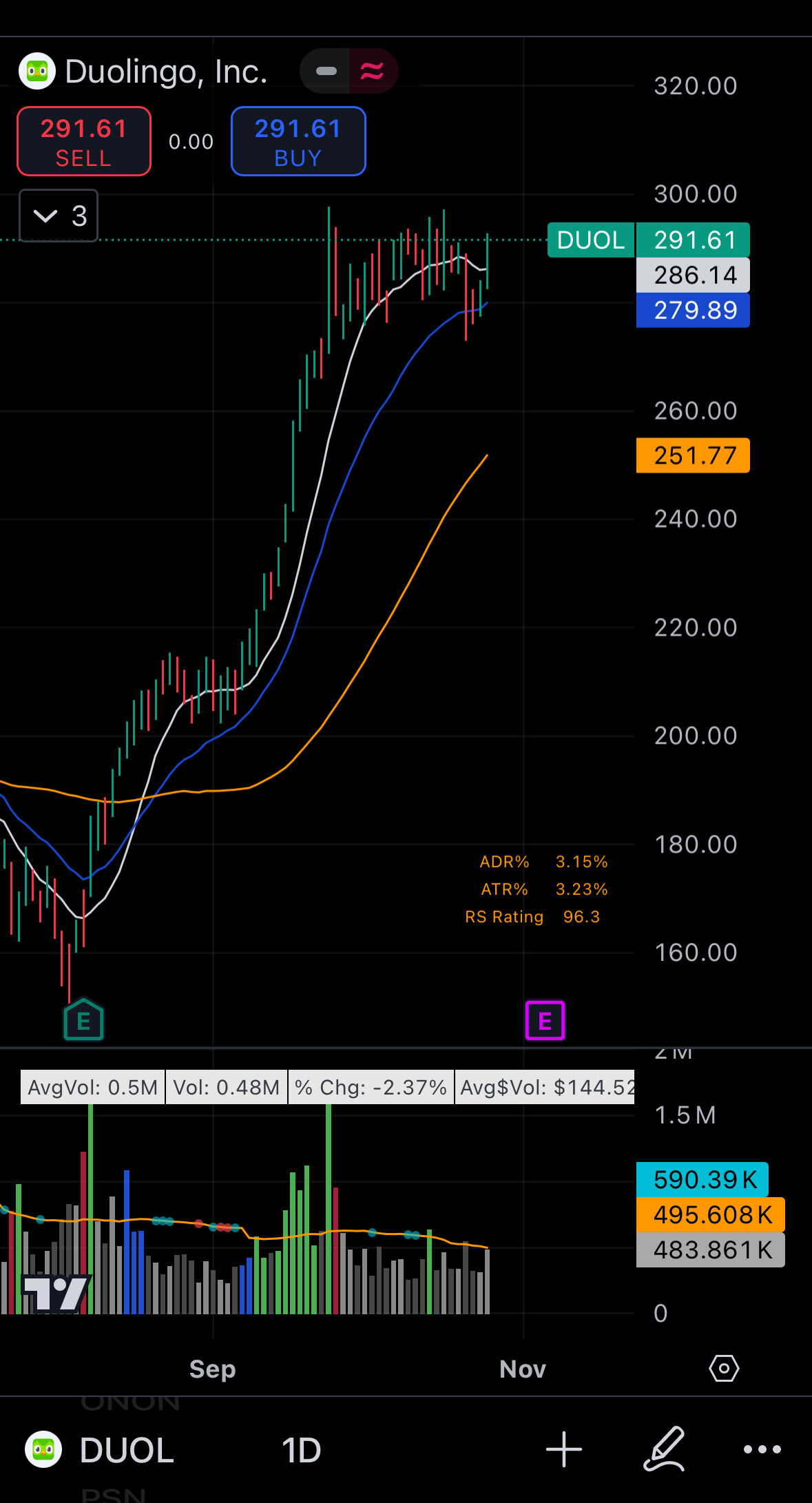Image resolution: width=812 pixels, height=1503 pixels.
Task: Tap the blue 291.61 BUY button
Action: click(298, 141)
